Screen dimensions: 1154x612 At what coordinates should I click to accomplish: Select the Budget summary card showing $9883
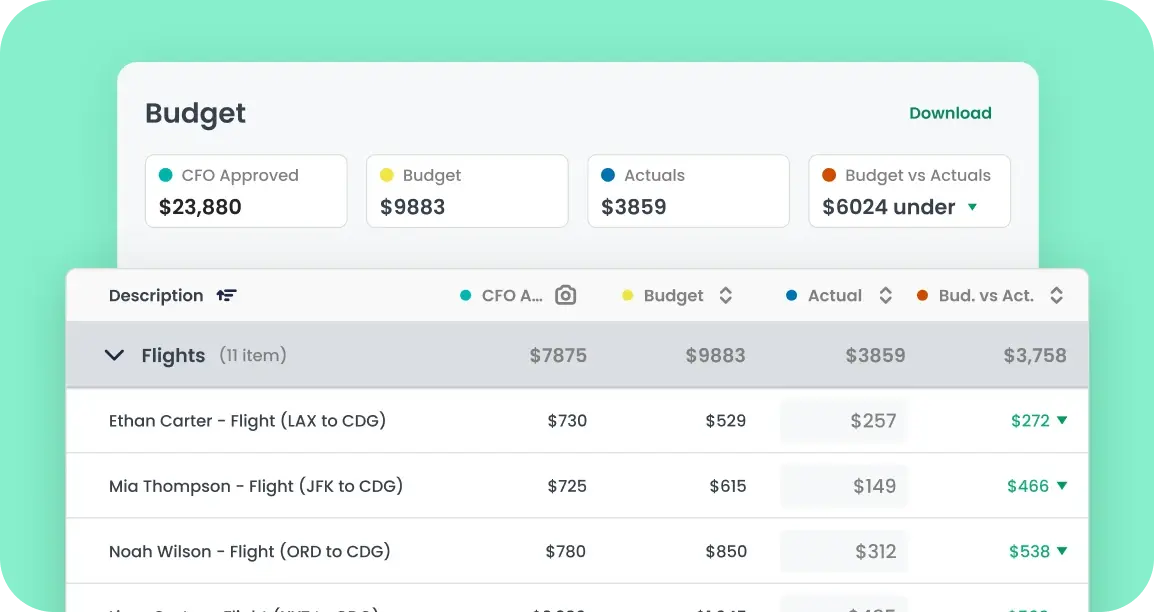pyautogui.click(x=467, y=191)
